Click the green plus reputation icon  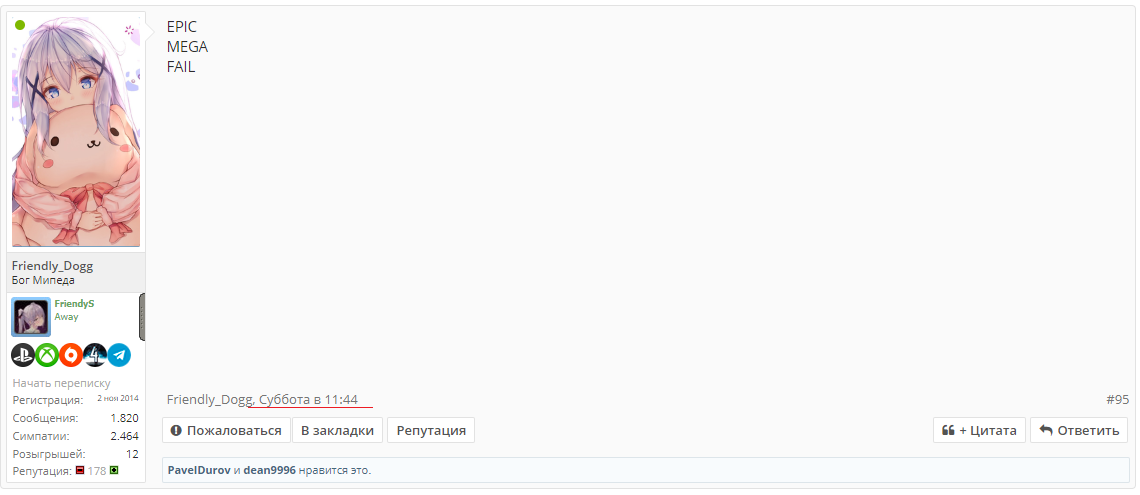[x=114, y=471]
